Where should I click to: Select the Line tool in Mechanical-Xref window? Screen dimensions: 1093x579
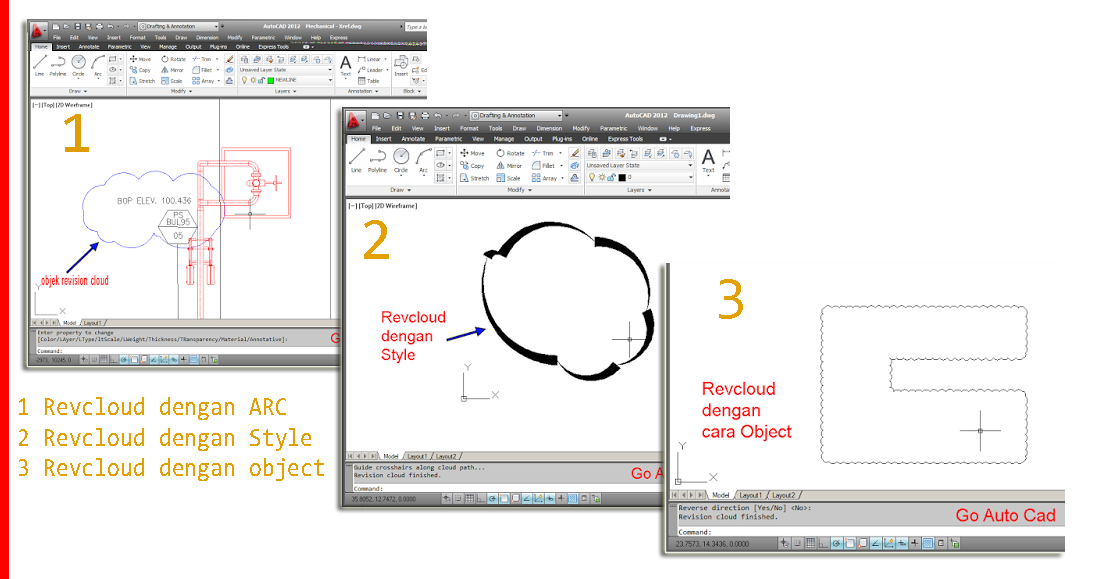coord(40,63)
